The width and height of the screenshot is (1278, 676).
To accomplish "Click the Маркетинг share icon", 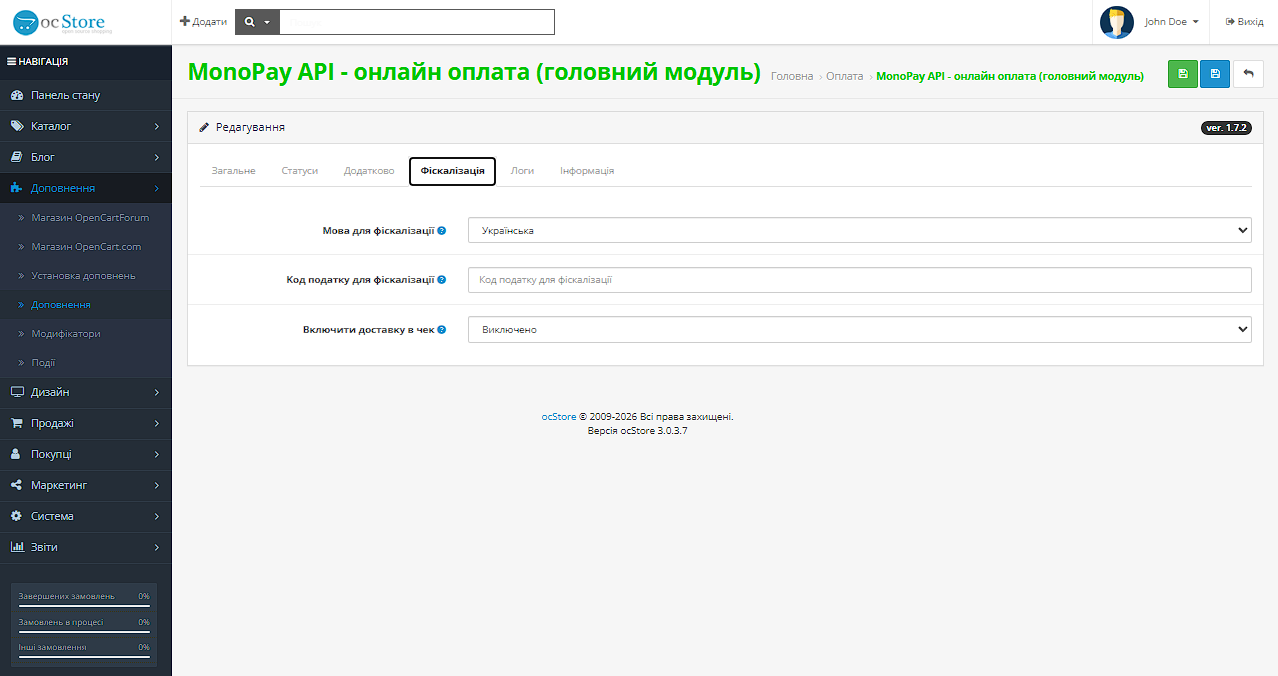I will pyautogui.click(x=17, y=485).
